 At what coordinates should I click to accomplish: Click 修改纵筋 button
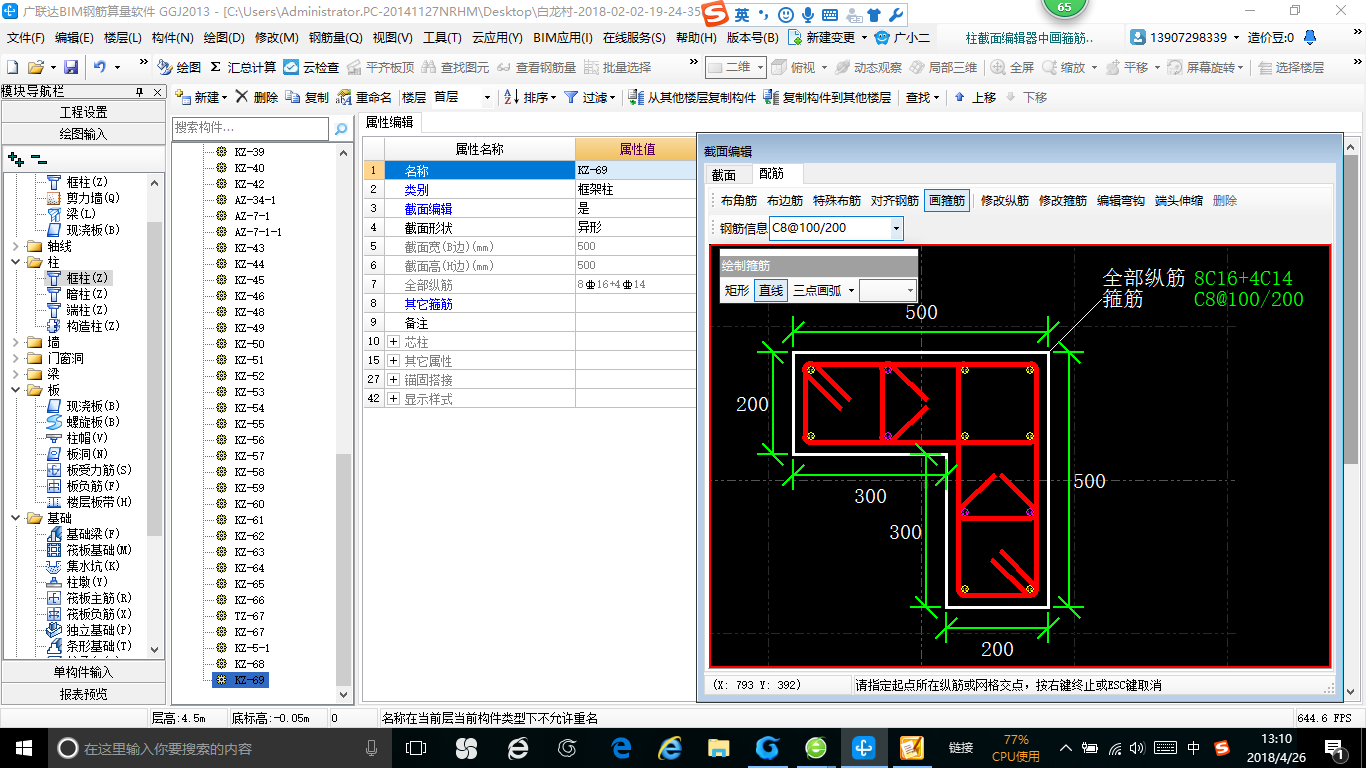pos(1005,200)
